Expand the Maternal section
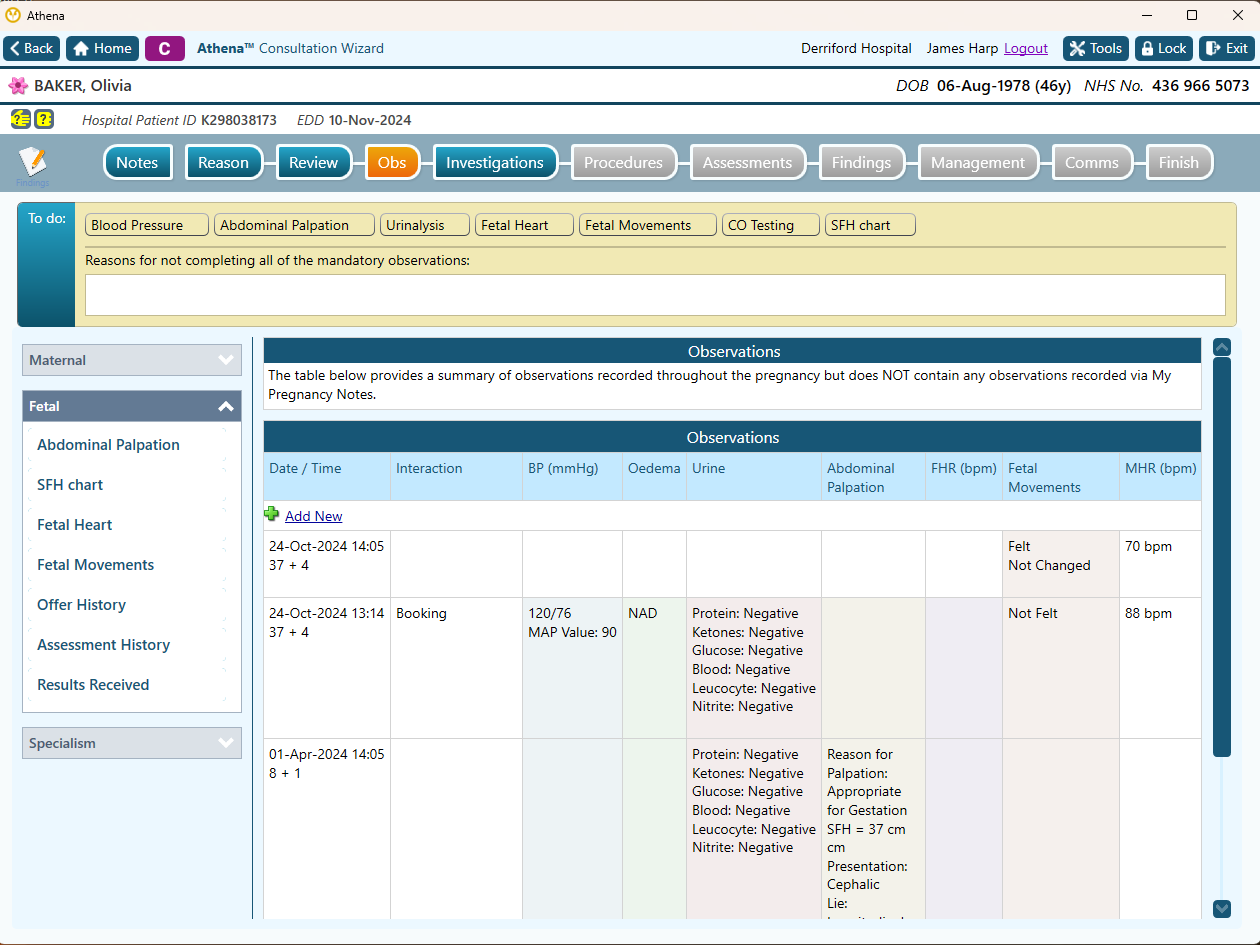Image resolution: width=1260 pixels, height=945 pixels. pyautogui.click(x=132, y=360)
